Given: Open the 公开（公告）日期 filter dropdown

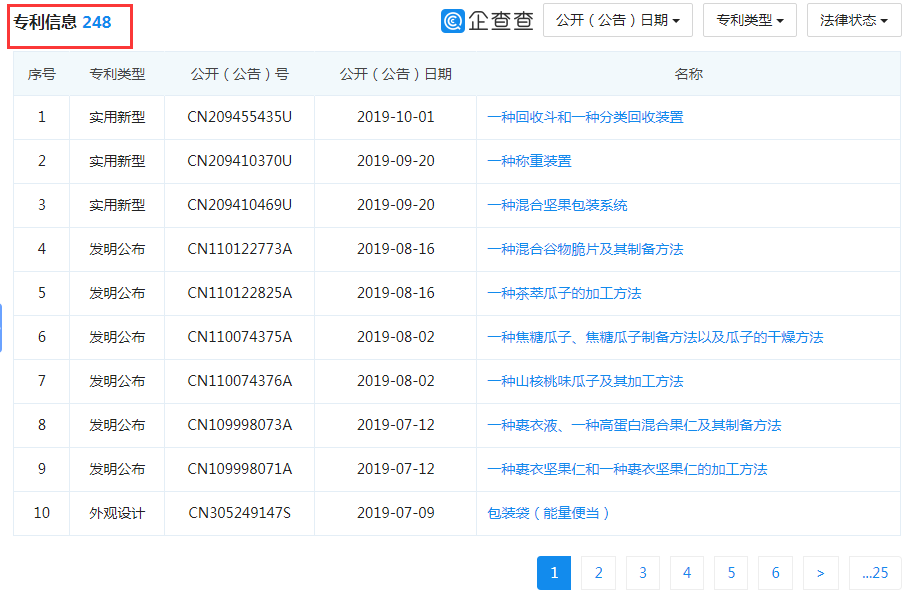Looking at the screenshot, I should click(x=617, y=20).
